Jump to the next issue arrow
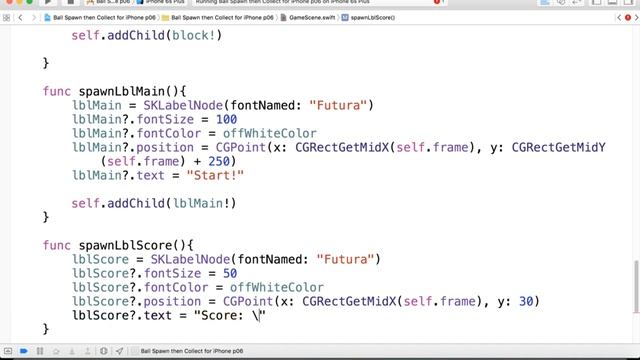640x360 pixels. click(636, 18)
